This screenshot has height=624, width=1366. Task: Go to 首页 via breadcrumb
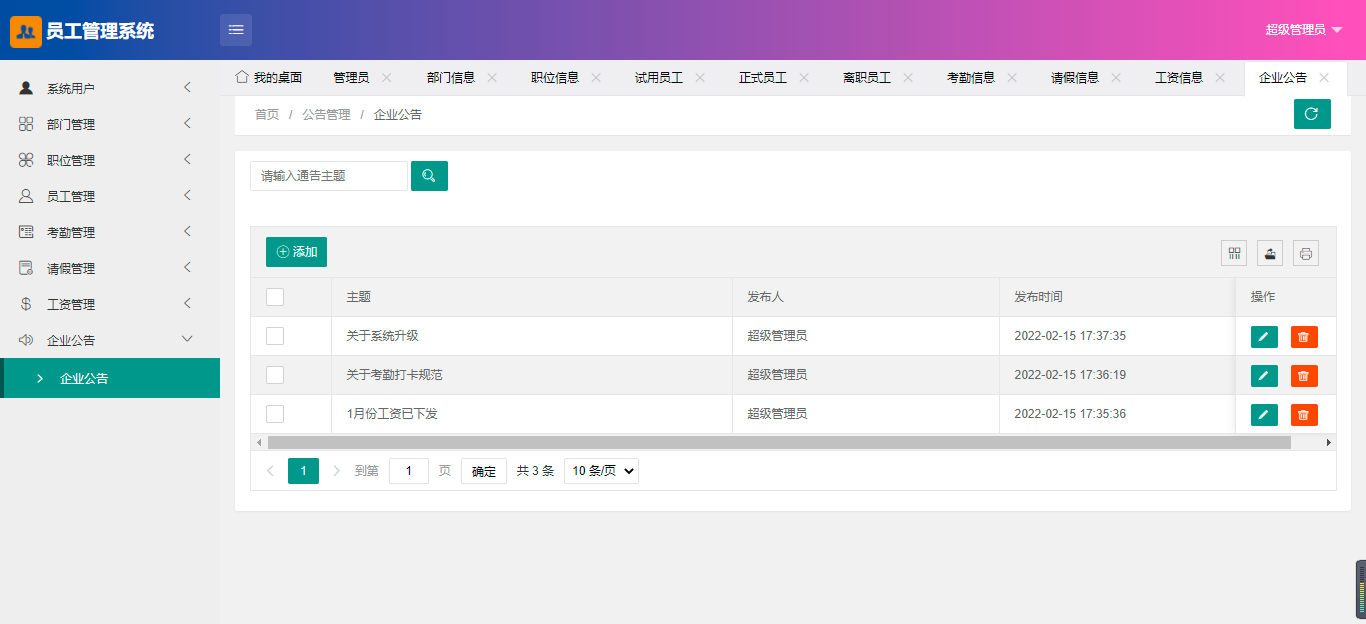pyautogui.click(x=267, y=115)
